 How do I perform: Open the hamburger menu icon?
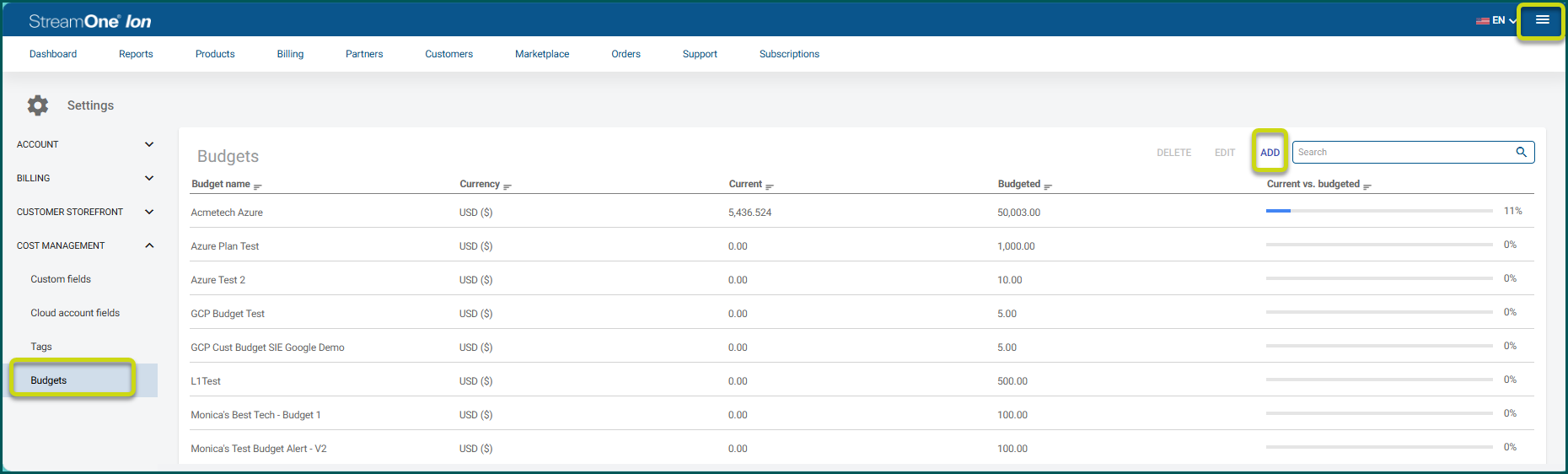pyautogui.click(x=1542, y=20)
